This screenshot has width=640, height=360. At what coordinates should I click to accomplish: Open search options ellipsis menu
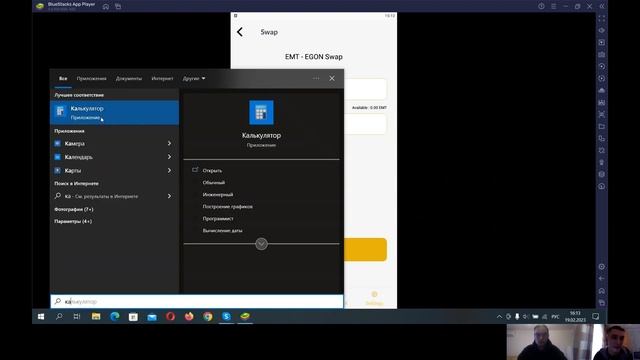[x=316, y=78]
